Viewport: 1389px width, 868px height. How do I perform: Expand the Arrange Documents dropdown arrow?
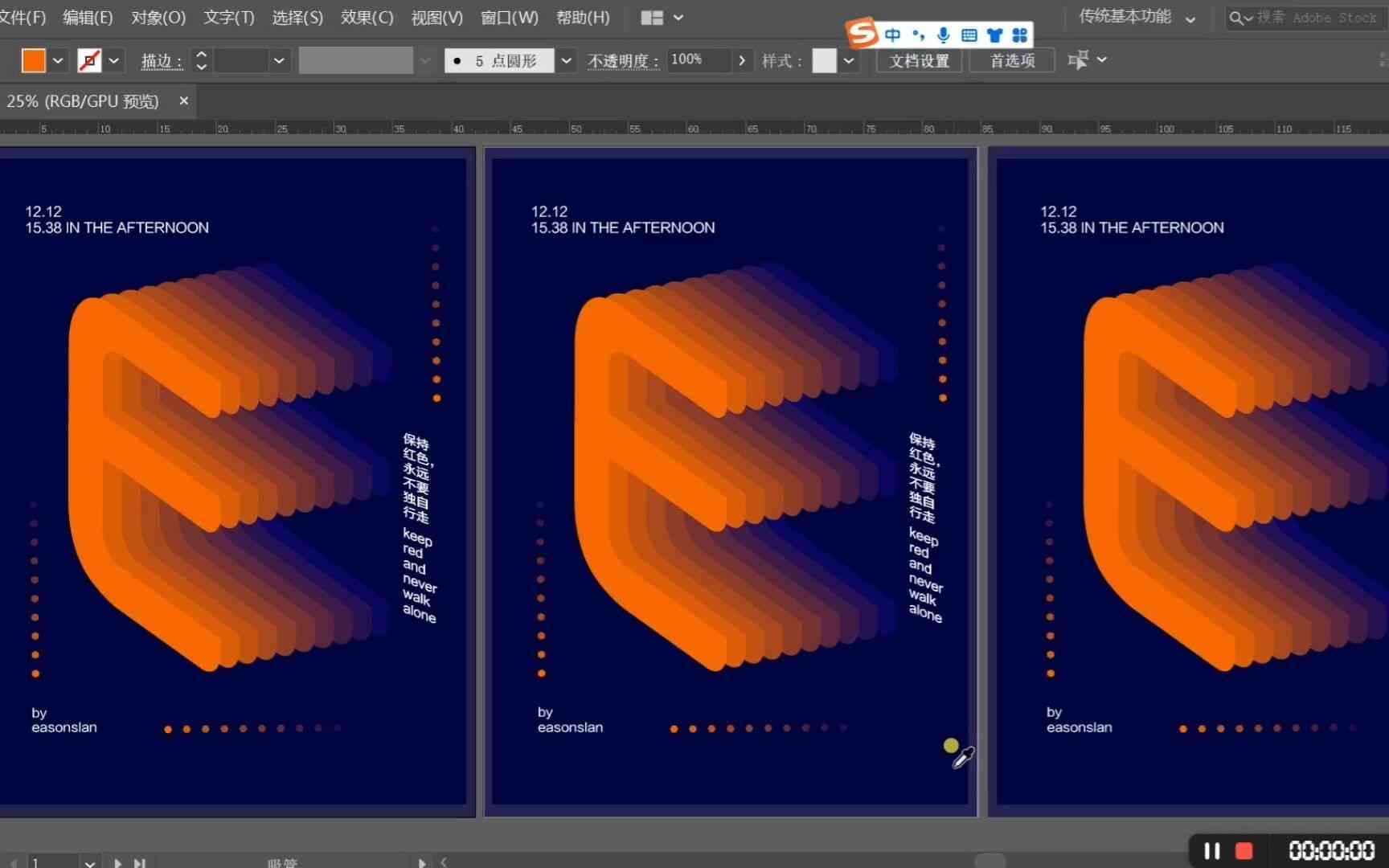point(678,18)
